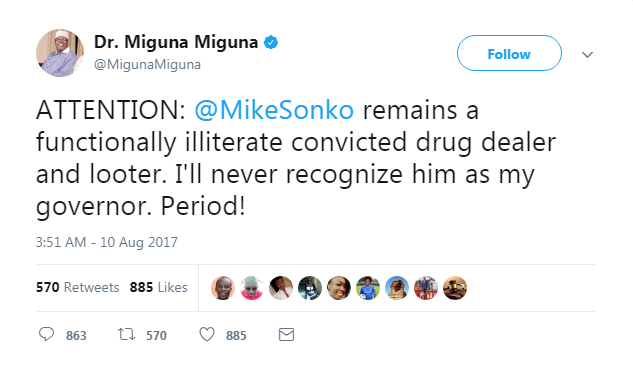
Task: Open the @MikeSonko mention link
Action: click(274, 110)
